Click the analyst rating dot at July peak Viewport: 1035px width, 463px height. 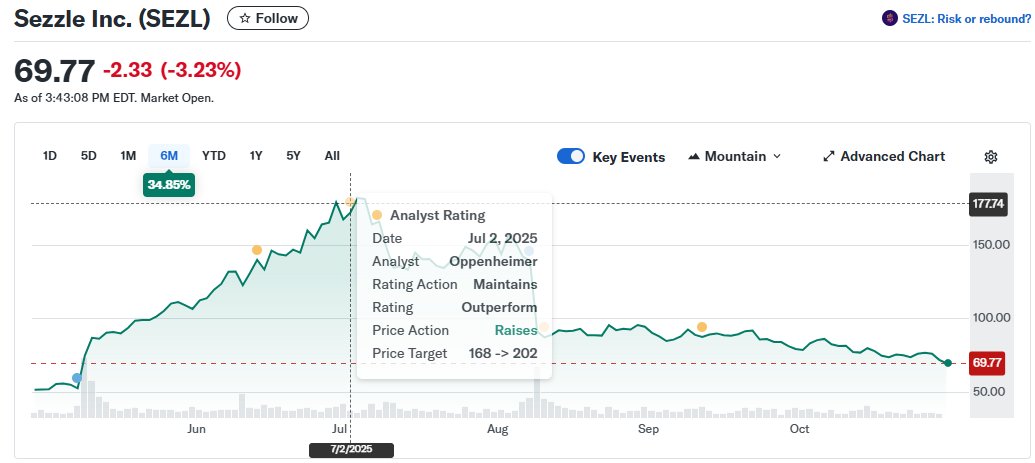point(350,201)
